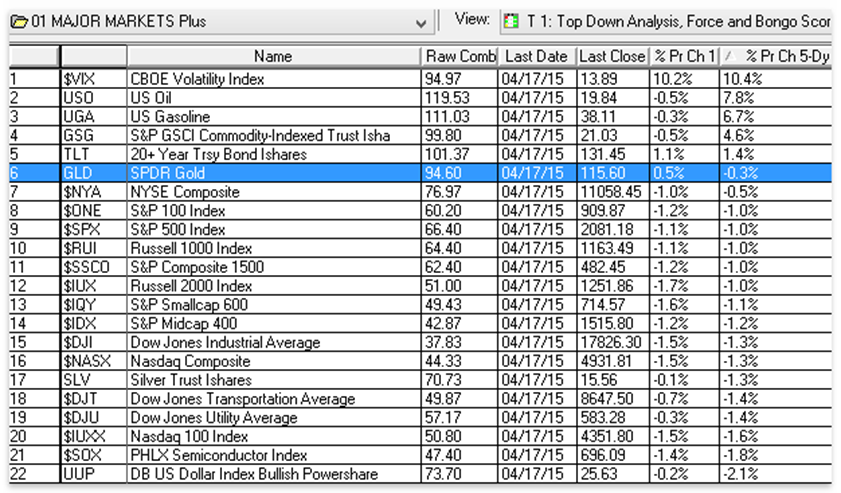Click the $DJU symbol cell
This screenshot has height=493, width=841.
[94, 417]
